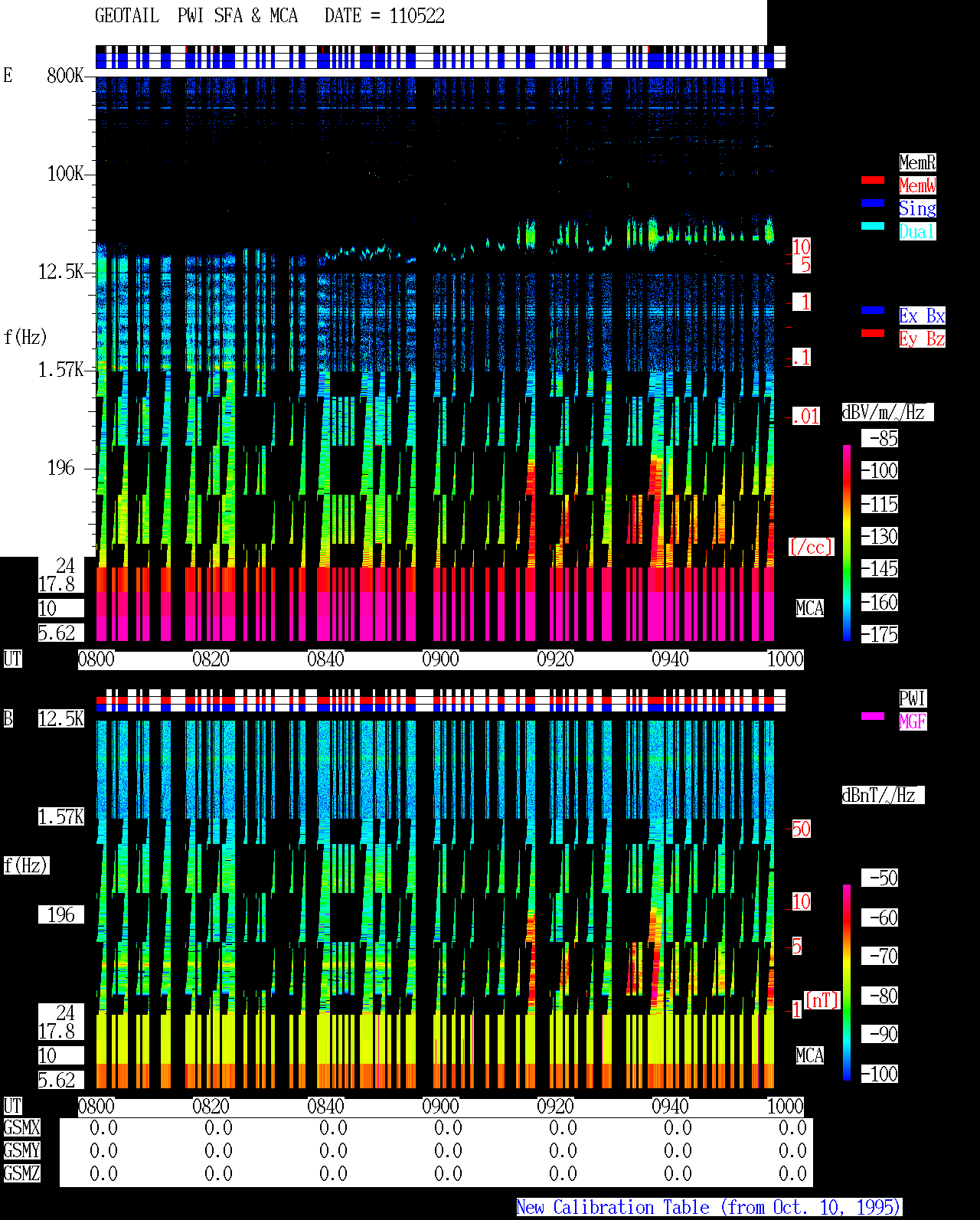Click the E panel f(Hz) axis label
This screenshot has width=980, height=1220.
click(25, 337)
